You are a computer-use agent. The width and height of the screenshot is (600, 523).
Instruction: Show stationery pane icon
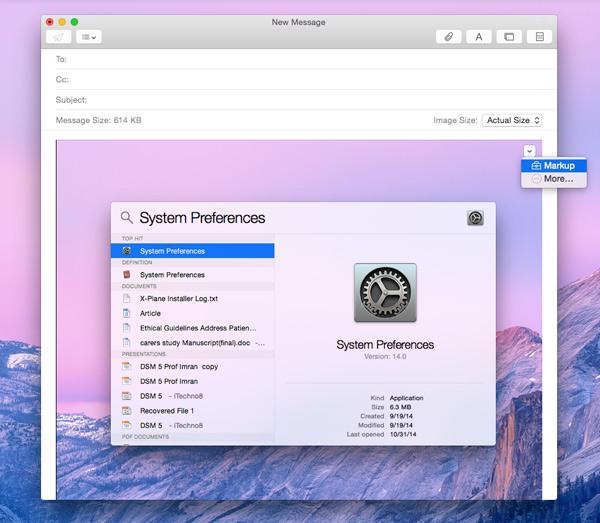[540, 37]
